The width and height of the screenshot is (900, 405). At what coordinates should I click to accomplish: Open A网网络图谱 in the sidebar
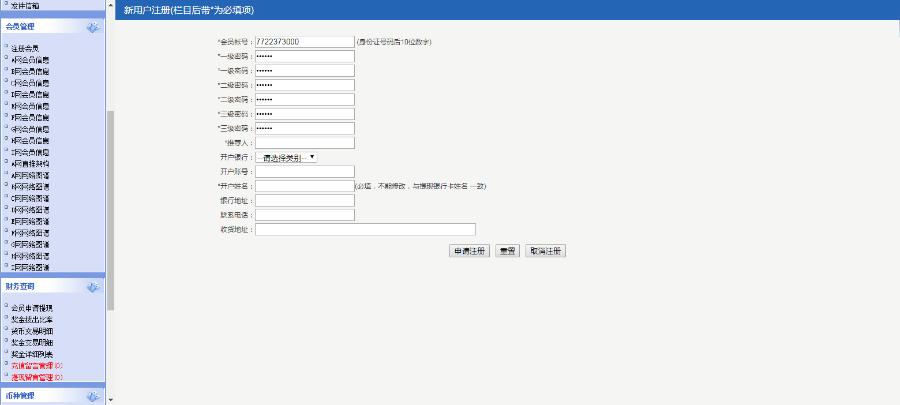coord(30,176)
